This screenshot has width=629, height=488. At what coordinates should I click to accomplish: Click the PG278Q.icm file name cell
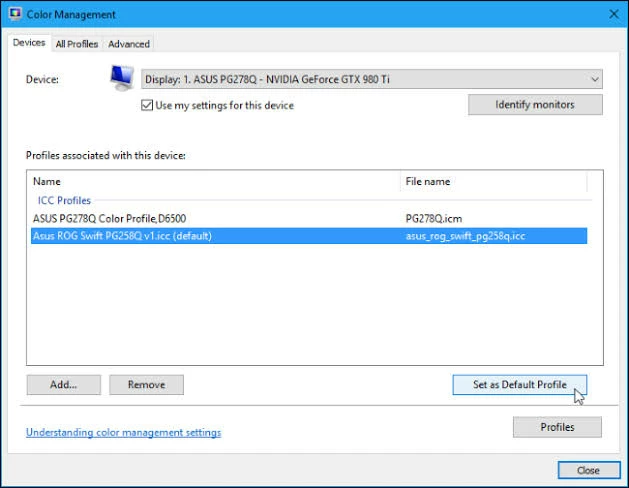(x=434, y=219)
